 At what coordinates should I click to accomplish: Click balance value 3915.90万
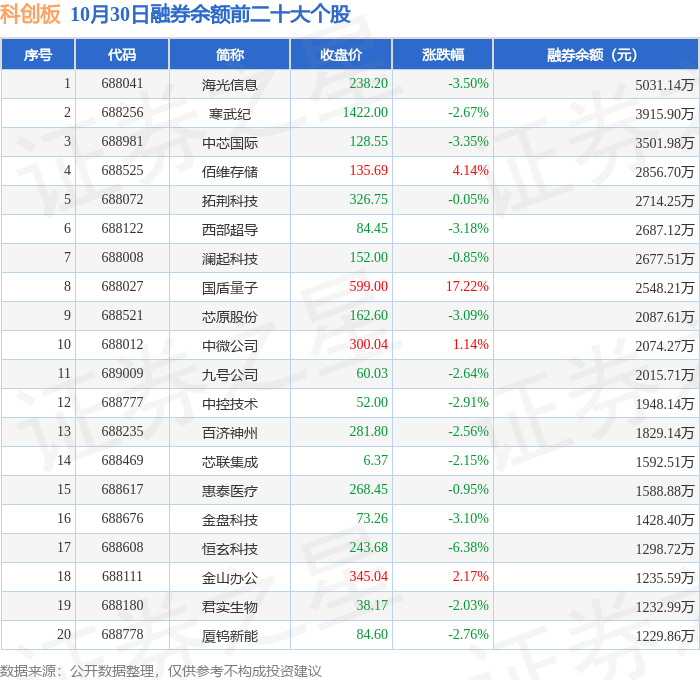click(x=665, y=113)
